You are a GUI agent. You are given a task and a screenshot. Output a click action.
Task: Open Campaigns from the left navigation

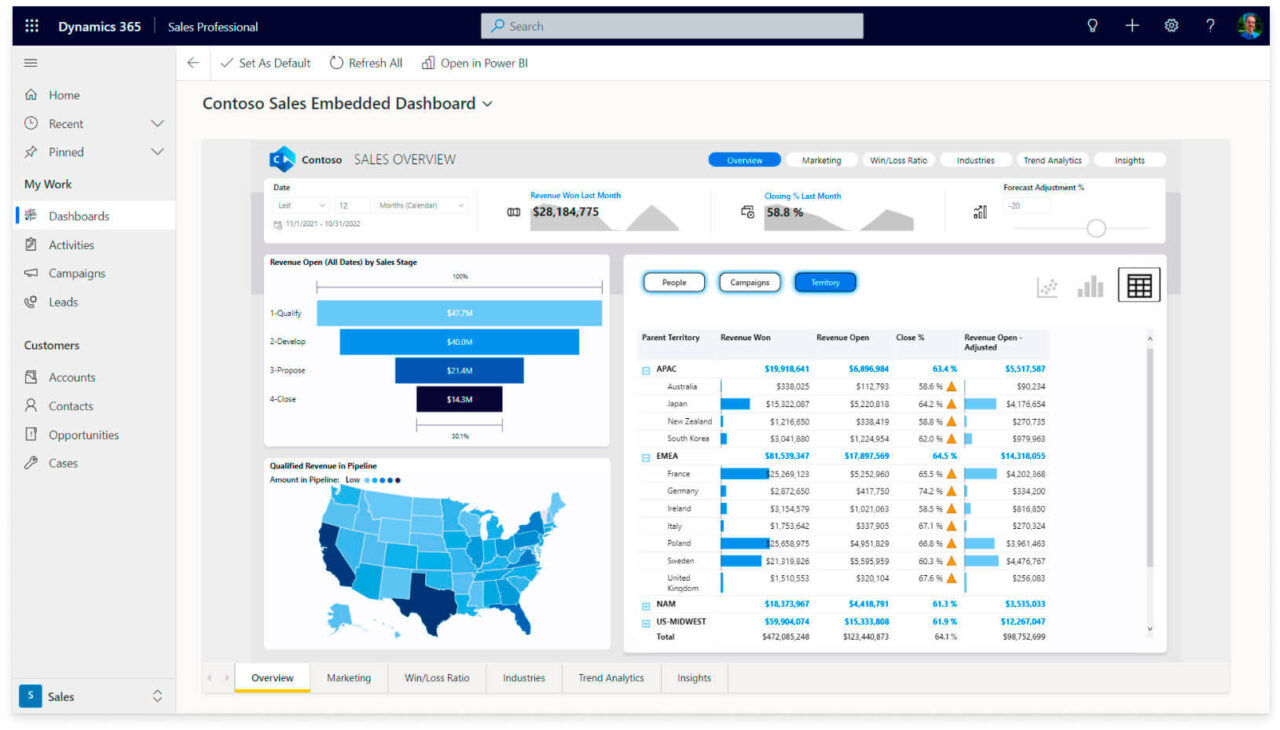(77, 272)
